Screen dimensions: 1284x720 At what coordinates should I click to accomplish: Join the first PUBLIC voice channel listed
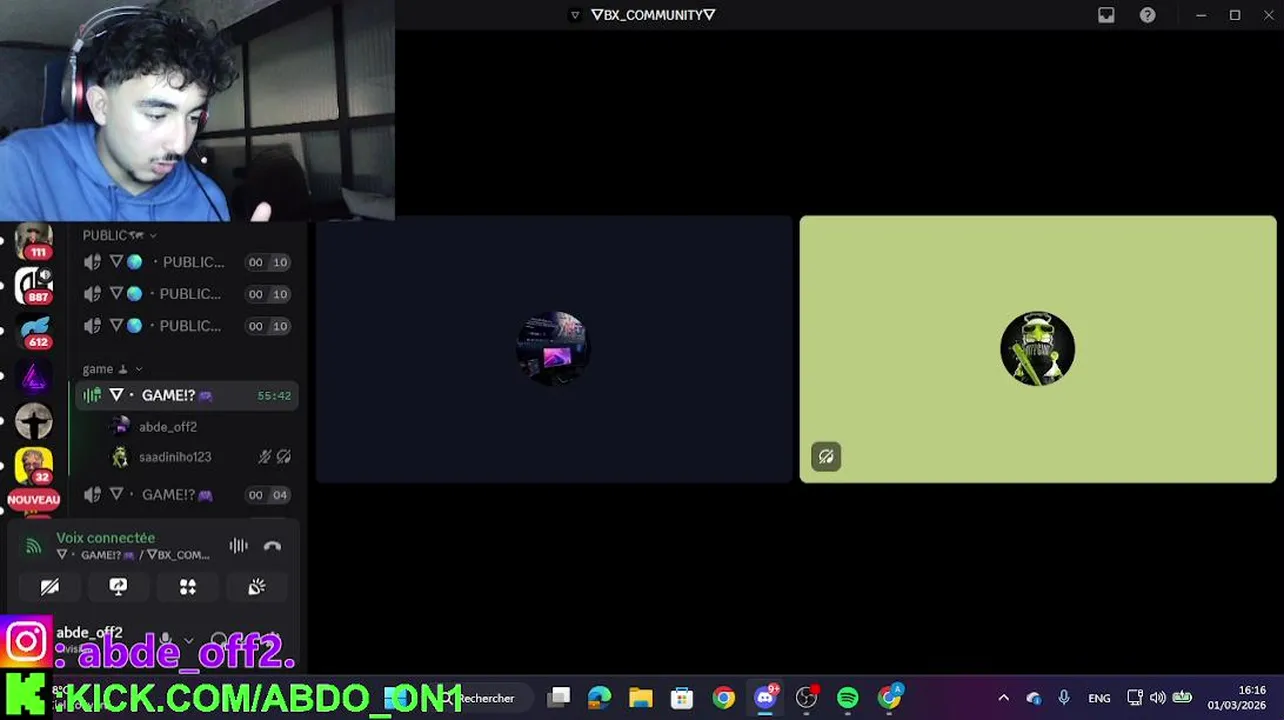point(188,262)
